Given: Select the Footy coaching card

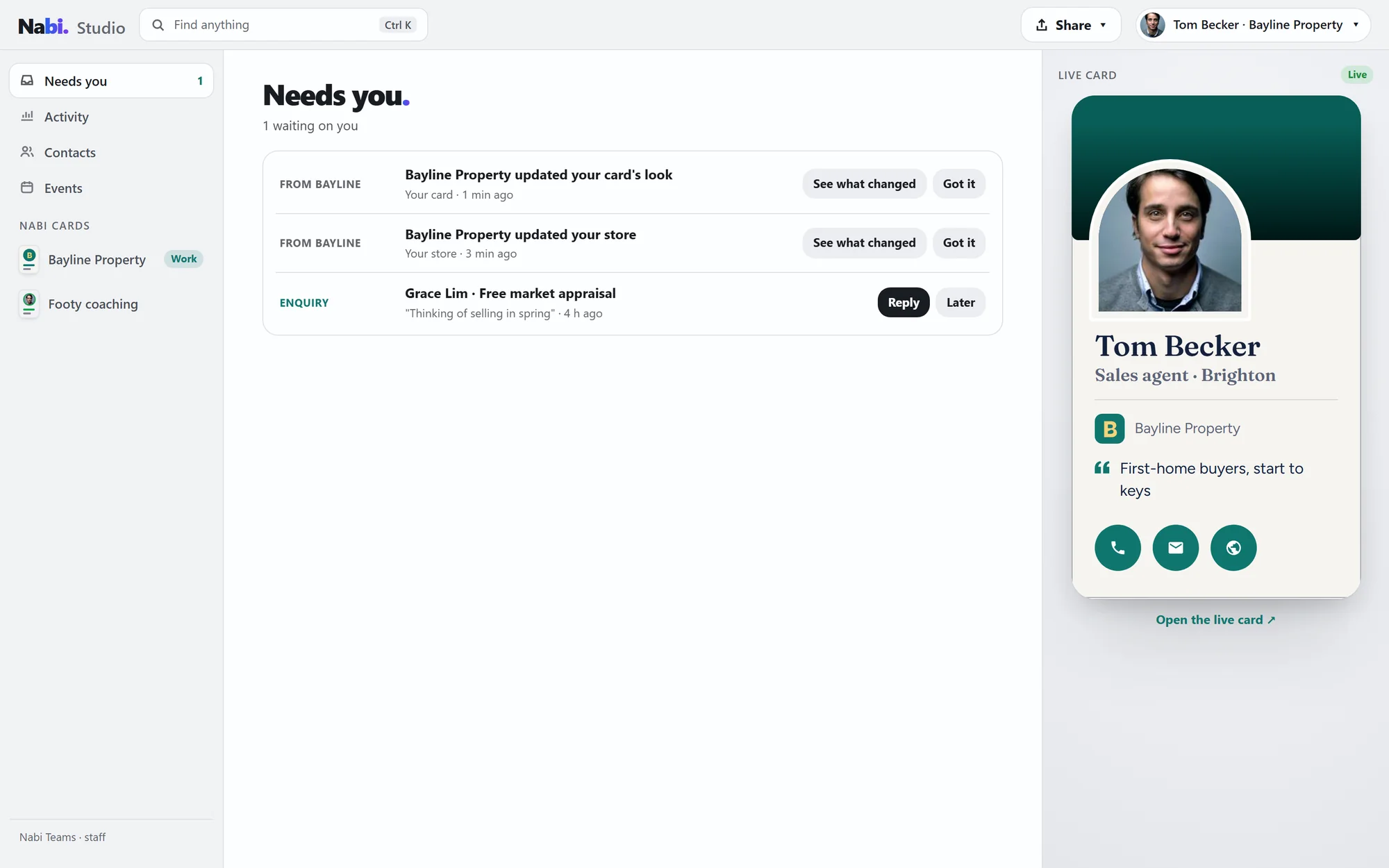Looking at the screenshot, I should pos(111,304).
